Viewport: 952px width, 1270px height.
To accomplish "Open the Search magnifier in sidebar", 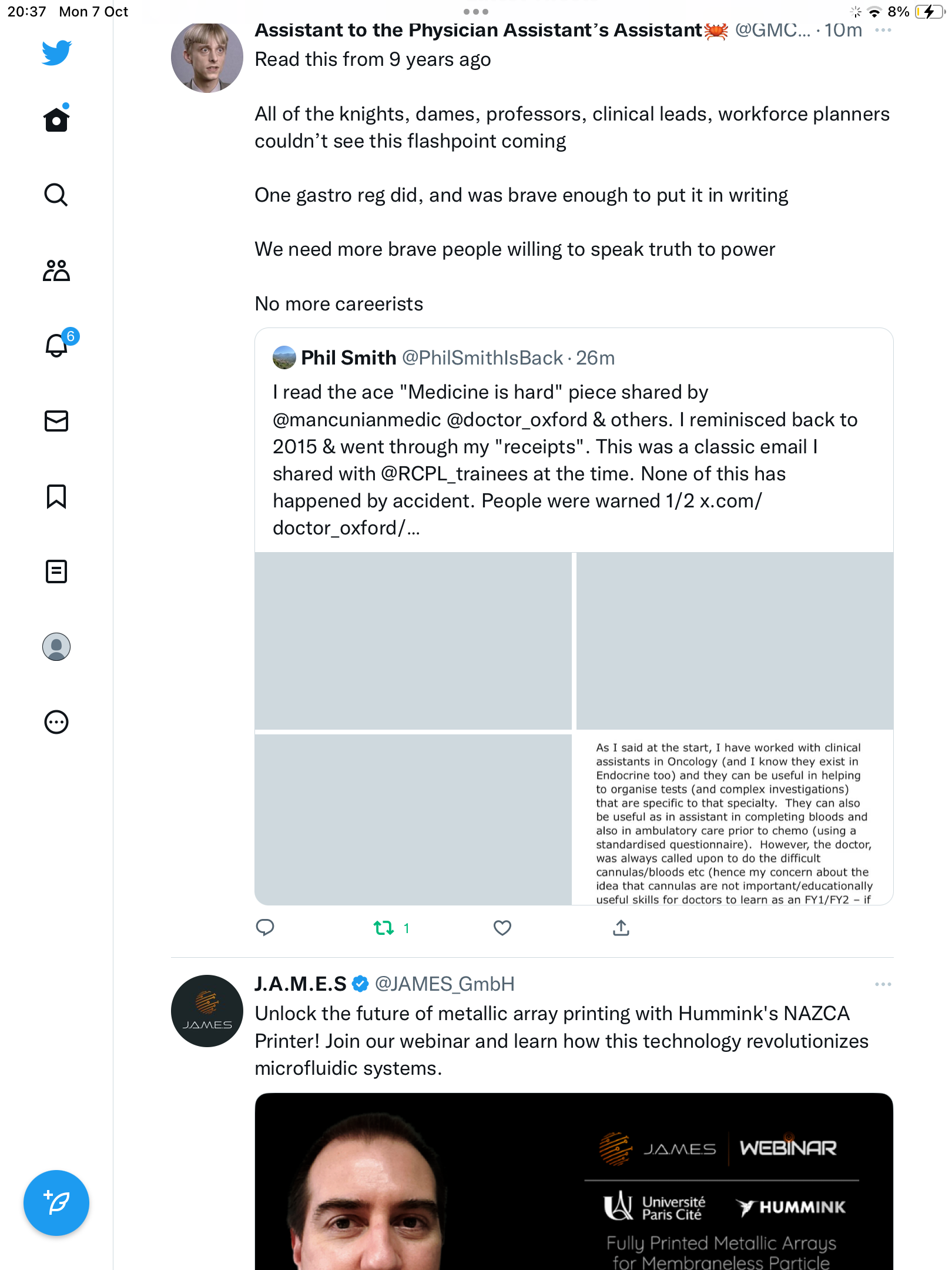I will pos(56,195).
